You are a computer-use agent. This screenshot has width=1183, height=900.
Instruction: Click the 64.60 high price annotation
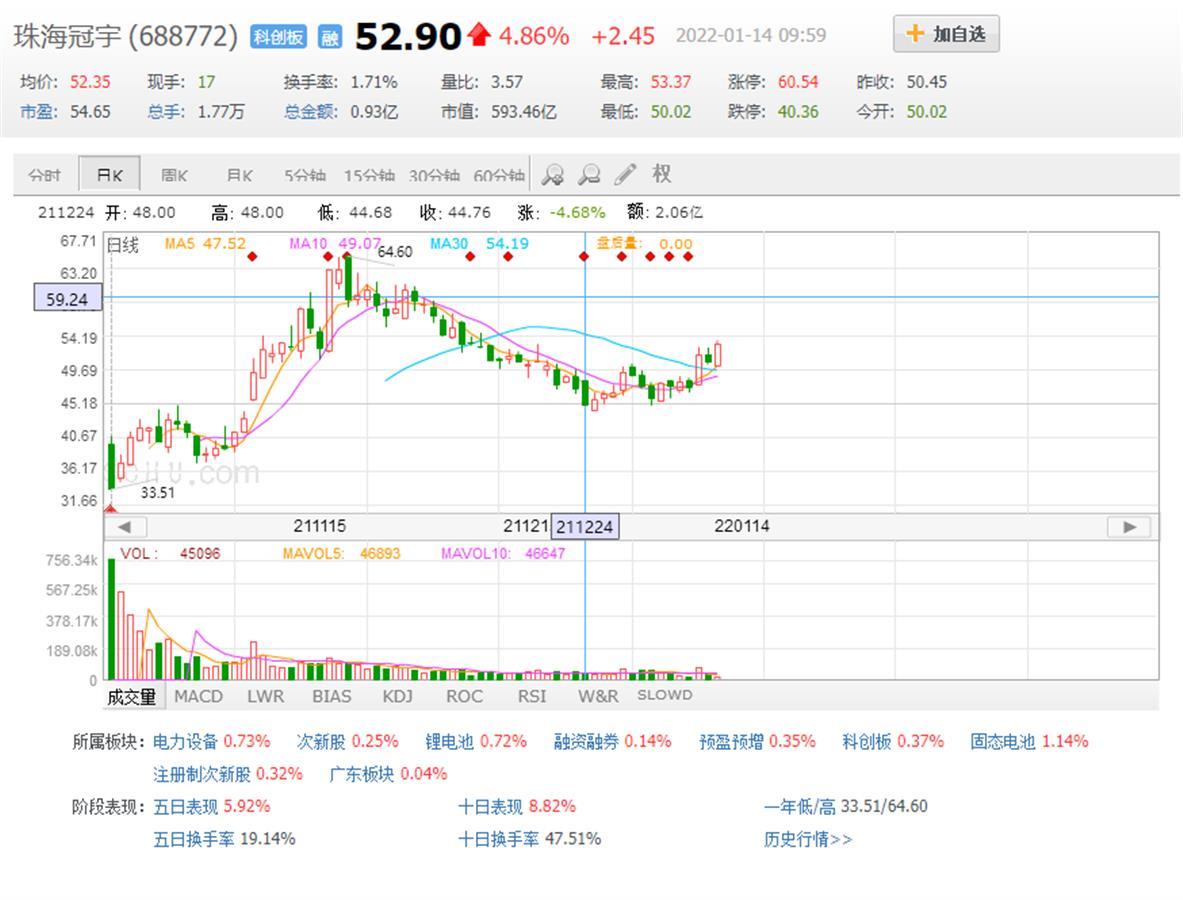(x=395, y=252)
